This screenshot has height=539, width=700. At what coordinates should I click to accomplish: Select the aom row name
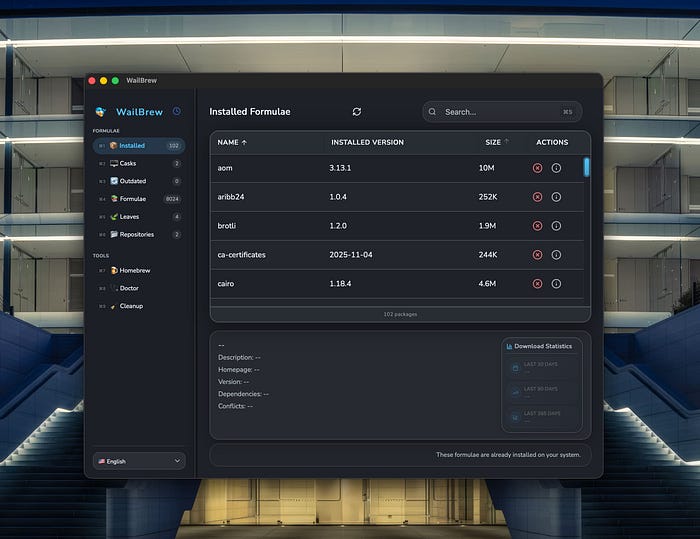[225, 168]
